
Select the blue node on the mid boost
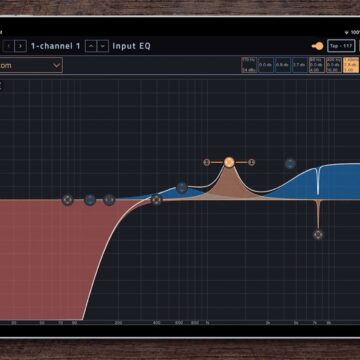tap(182, 187)
